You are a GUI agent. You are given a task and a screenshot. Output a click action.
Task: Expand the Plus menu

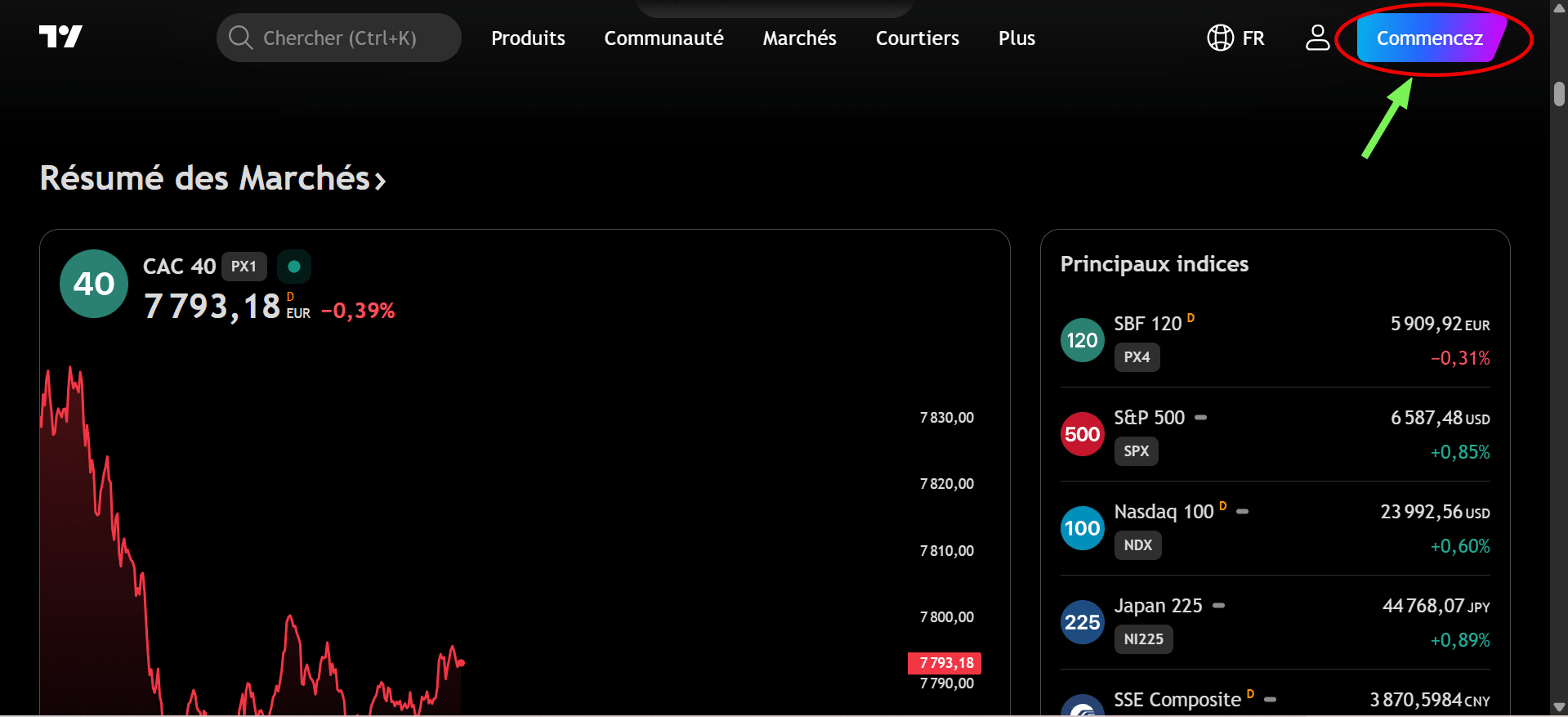coord(1016,38)
